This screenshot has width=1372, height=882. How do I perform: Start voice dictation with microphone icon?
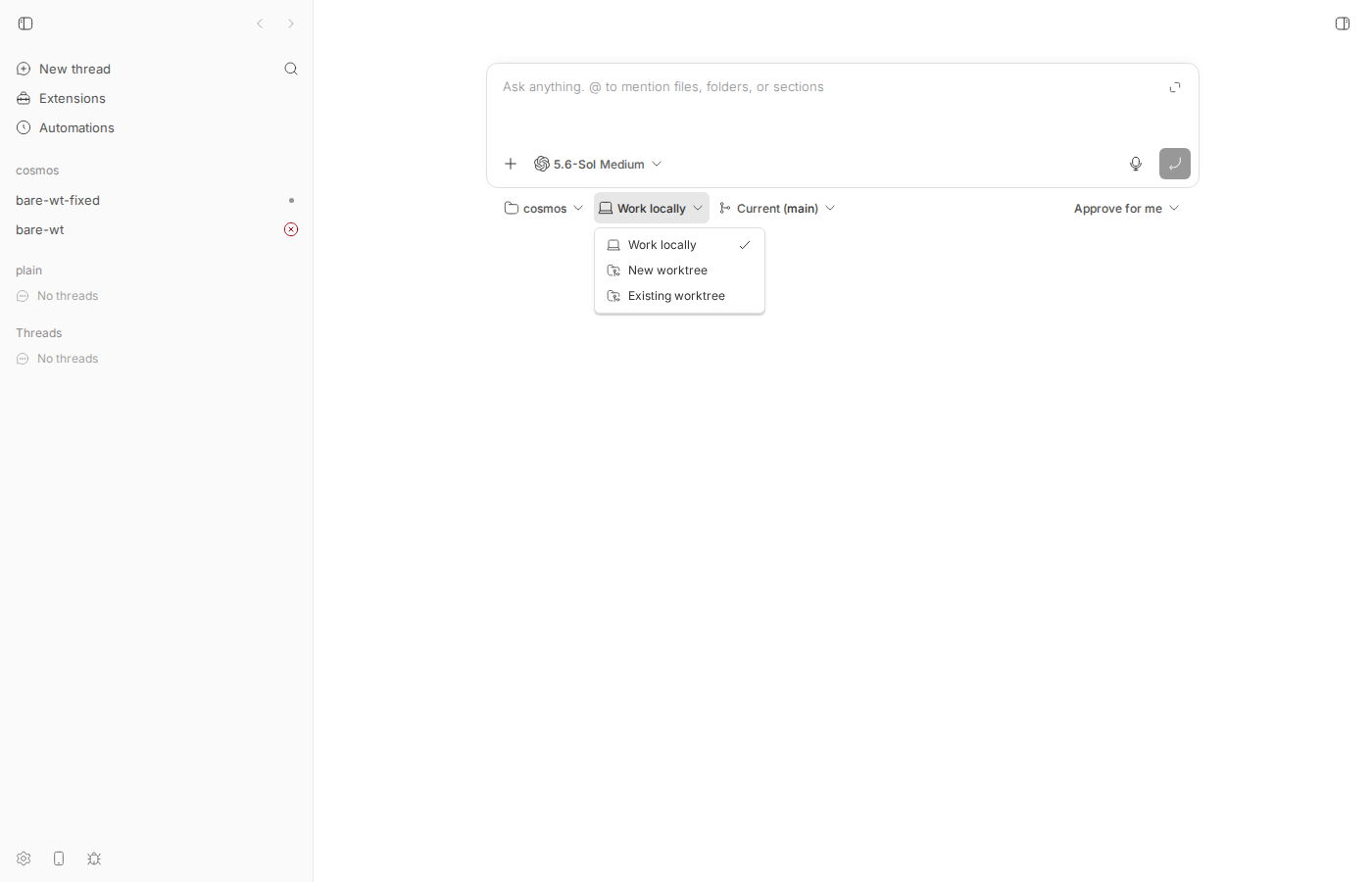[1136, 164]
